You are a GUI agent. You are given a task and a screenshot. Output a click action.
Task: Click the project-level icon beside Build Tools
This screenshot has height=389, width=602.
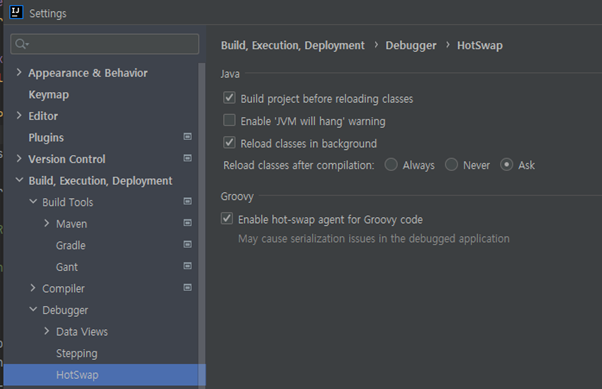[187, 201]
